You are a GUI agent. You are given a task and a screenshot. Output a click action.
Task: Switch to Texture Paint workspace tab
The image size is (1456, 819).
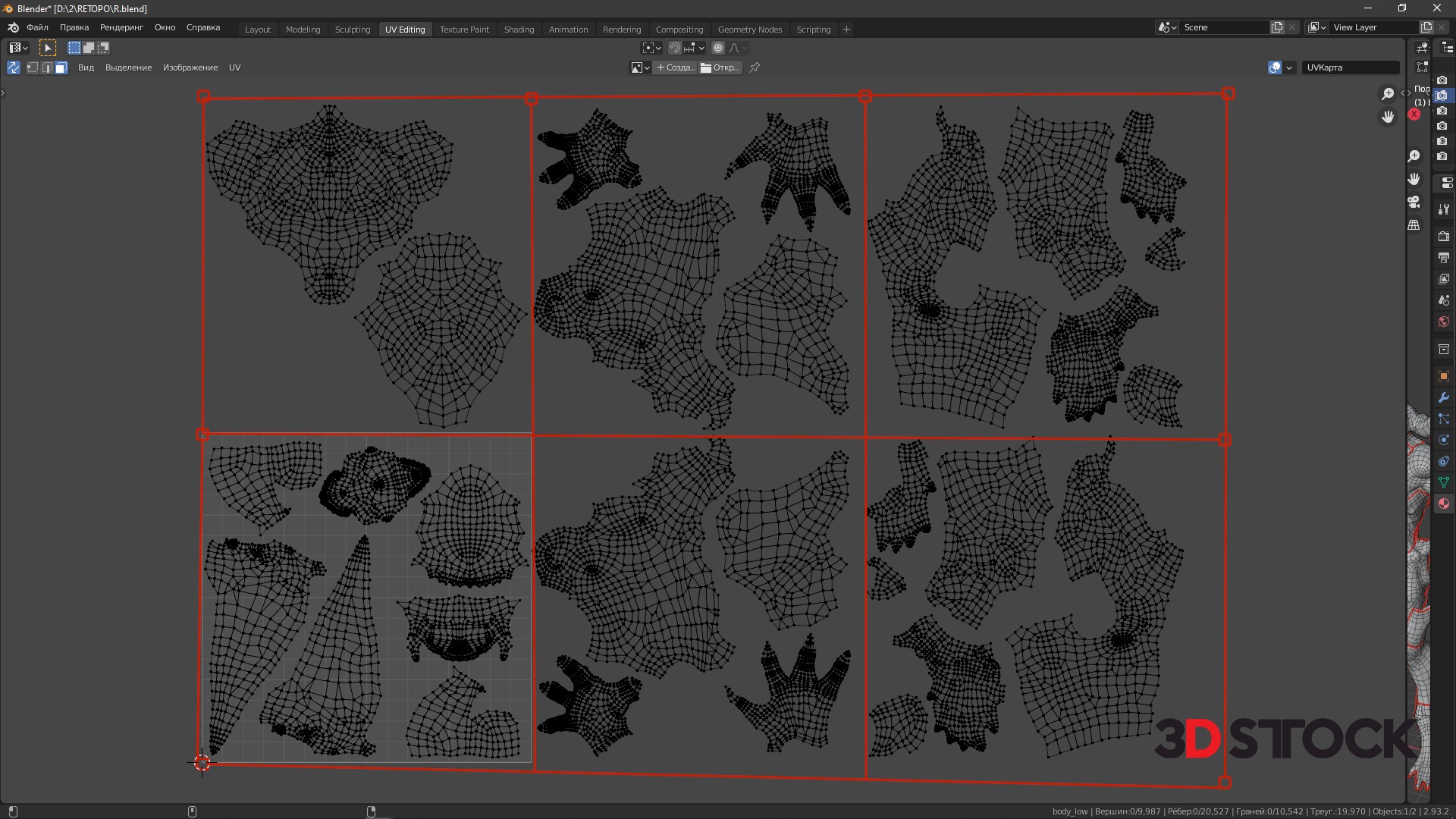(x=464, y=29)
